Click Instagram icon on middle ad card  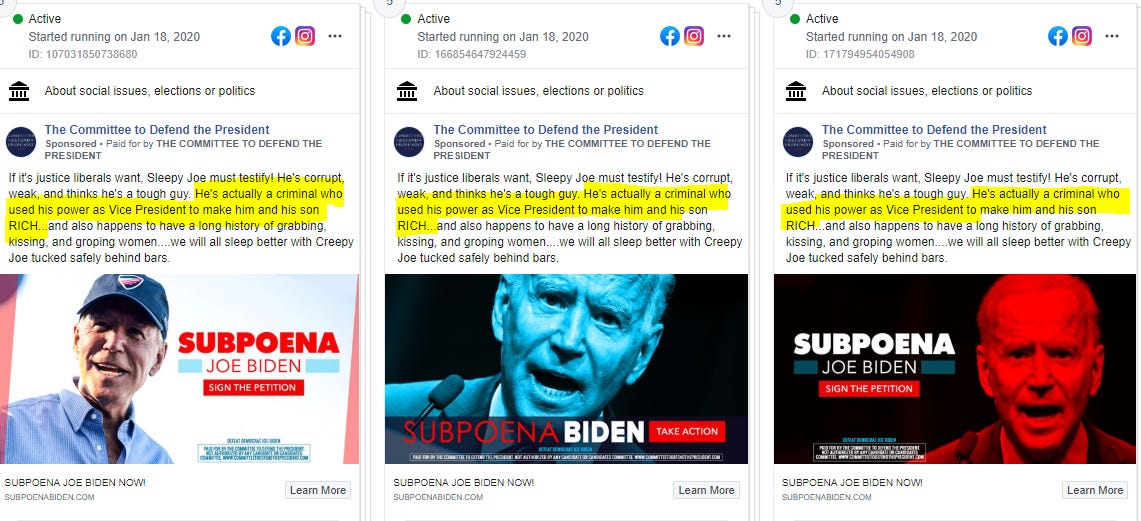coord(693,36)
